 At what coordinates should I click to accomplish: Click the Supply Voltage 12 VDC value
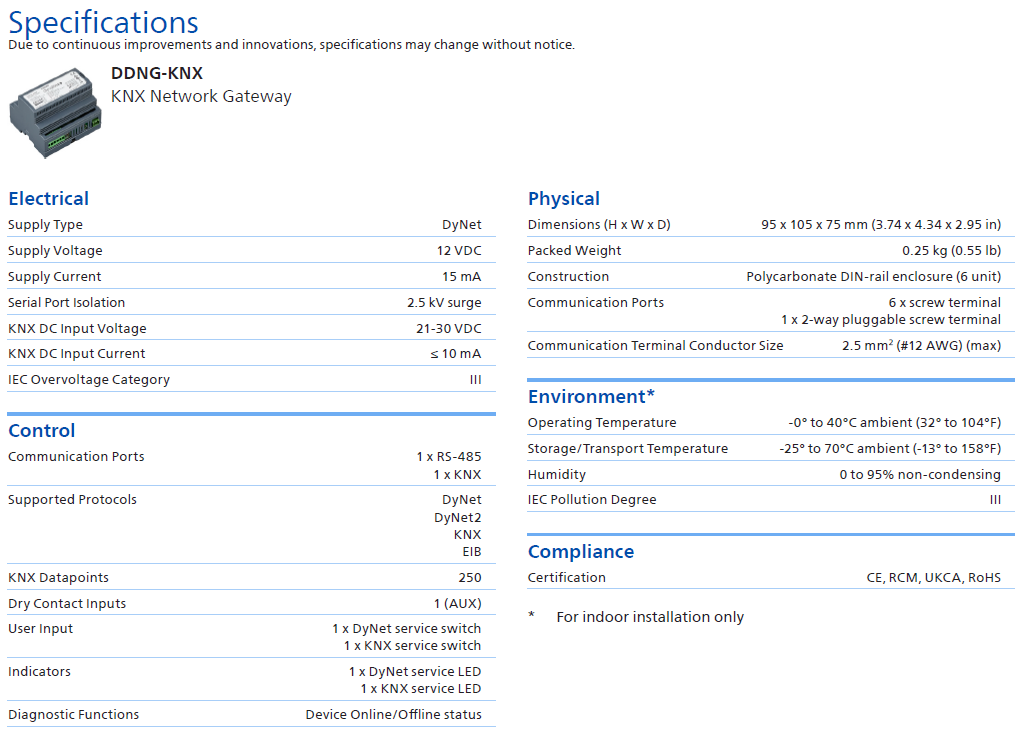tap(458, 251)
